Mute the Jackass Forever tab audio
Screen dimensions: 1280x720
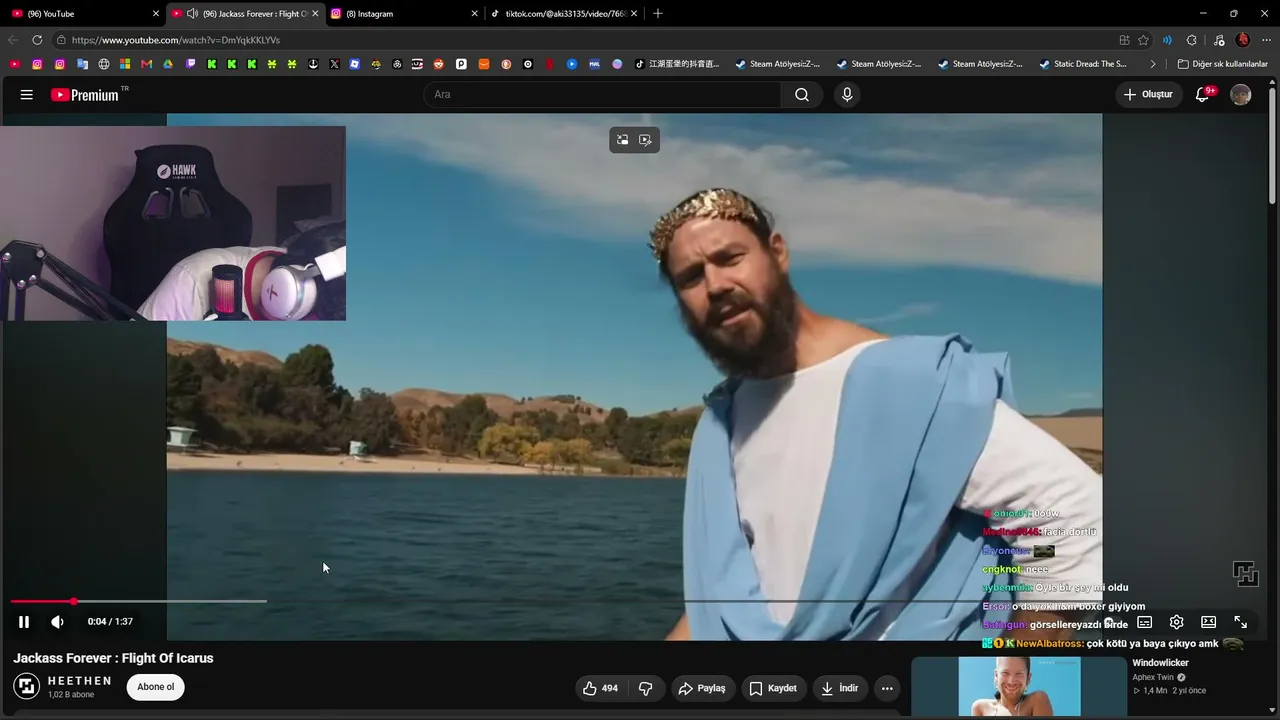[192, 14]
